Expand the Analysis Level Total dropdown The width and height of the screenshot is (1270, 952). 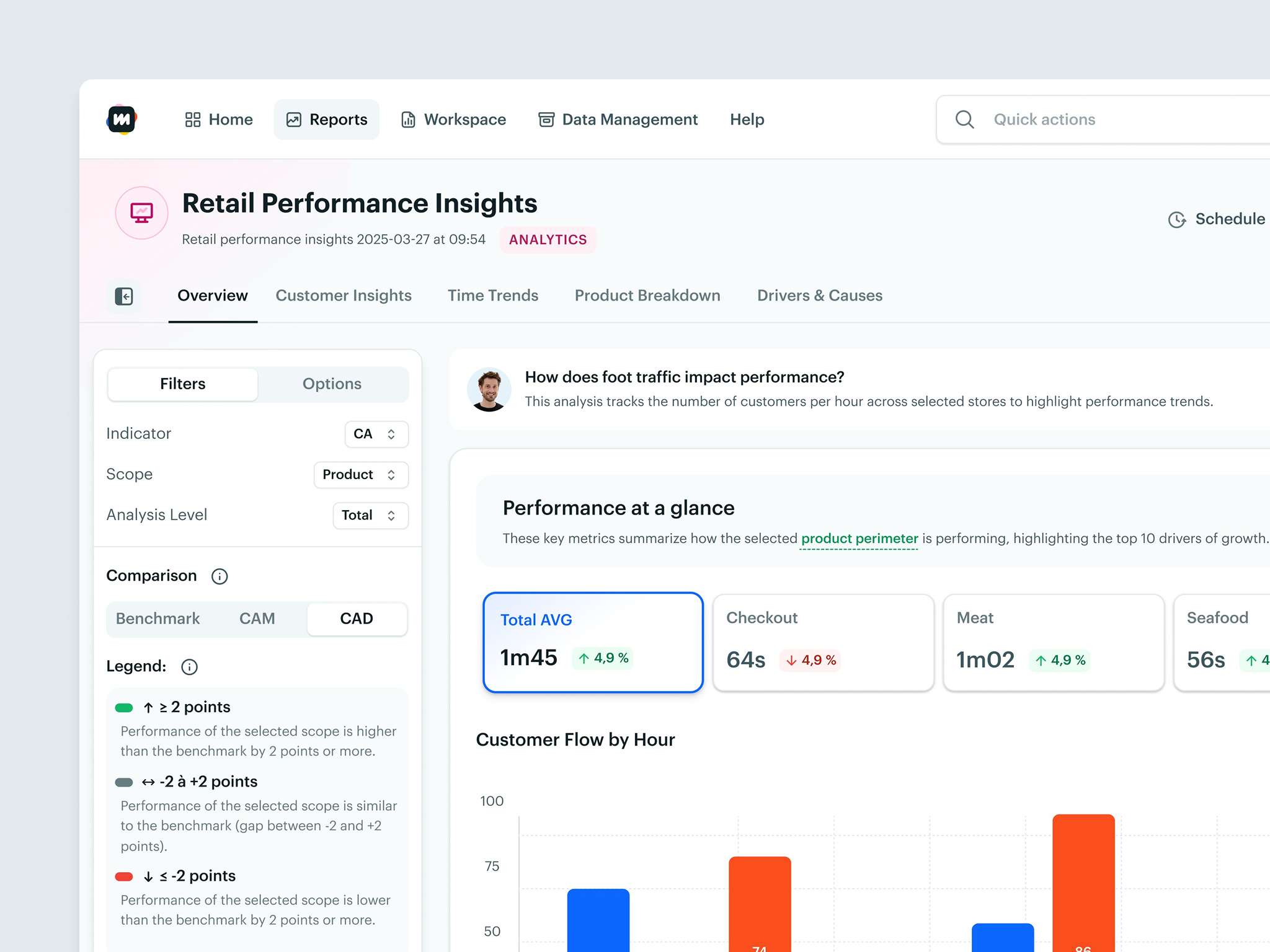coord(370,515)
